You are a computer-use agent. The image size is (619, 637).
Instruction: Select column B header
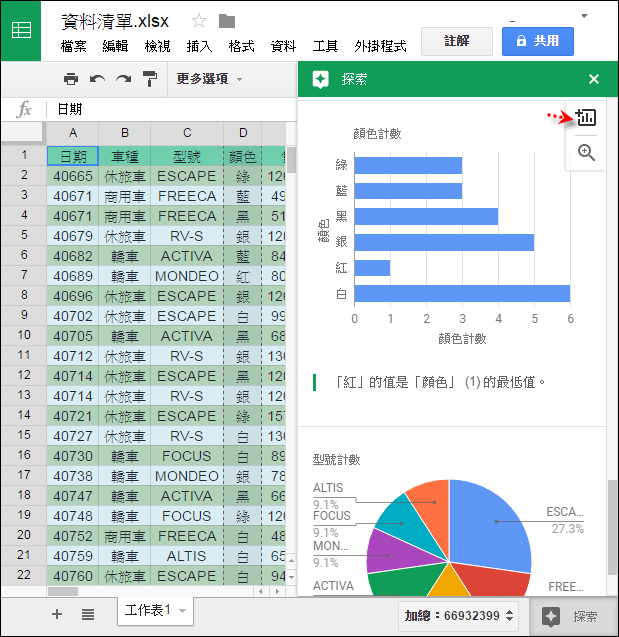[125, 133]
